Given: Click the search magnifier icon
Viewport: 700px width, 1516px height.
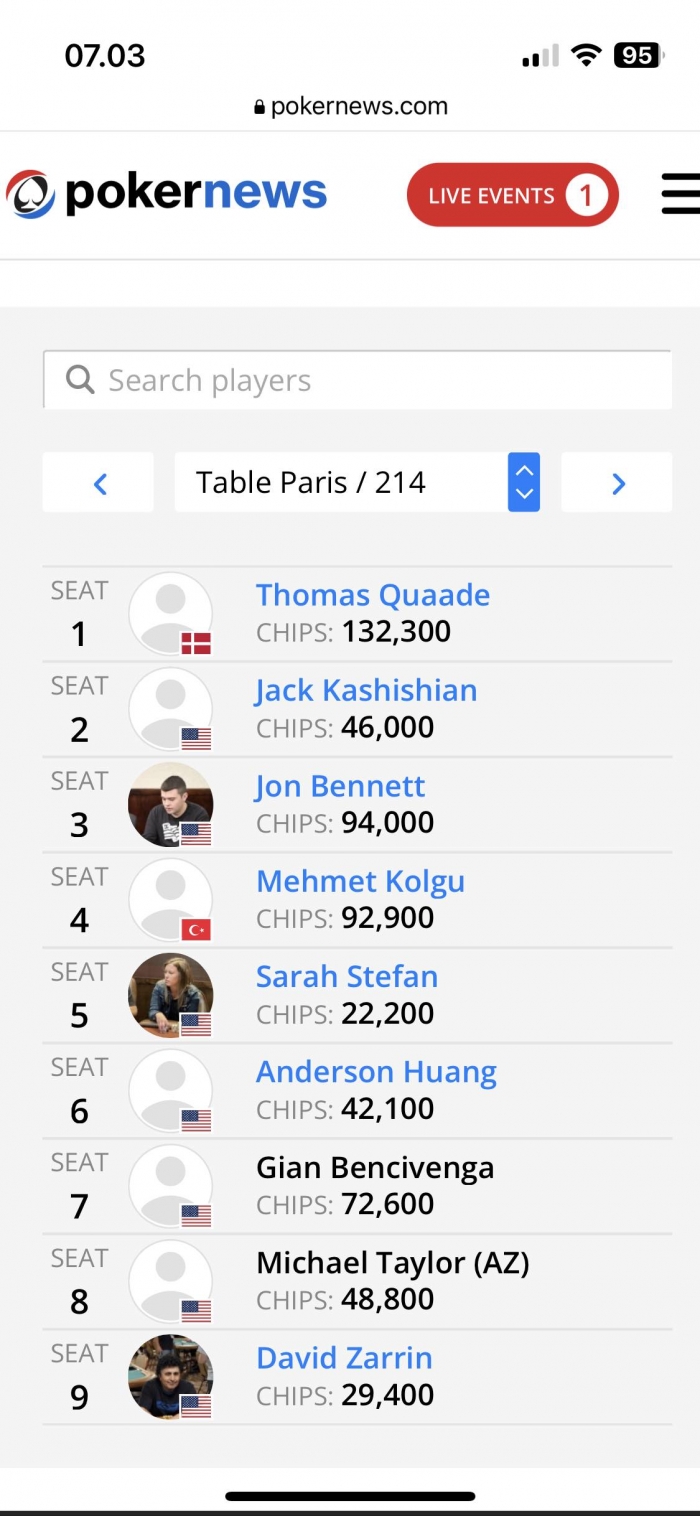Looking at the screenshot, I should [x=80, y=380].
